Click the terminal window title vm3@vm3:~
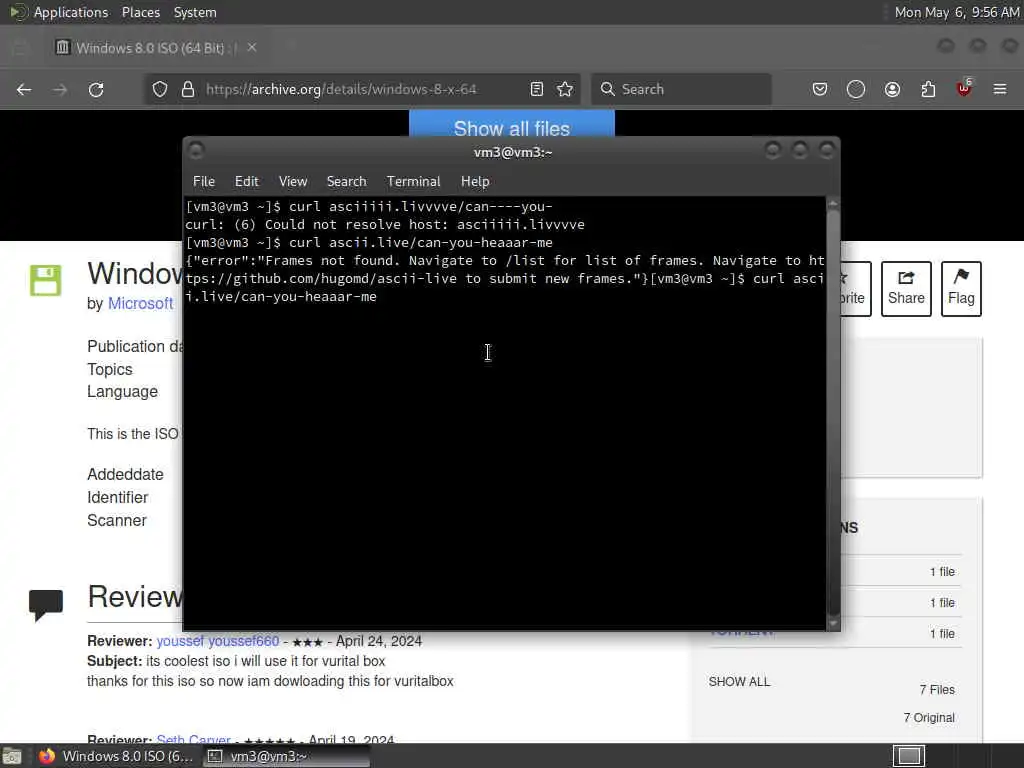 coord(513,153)
